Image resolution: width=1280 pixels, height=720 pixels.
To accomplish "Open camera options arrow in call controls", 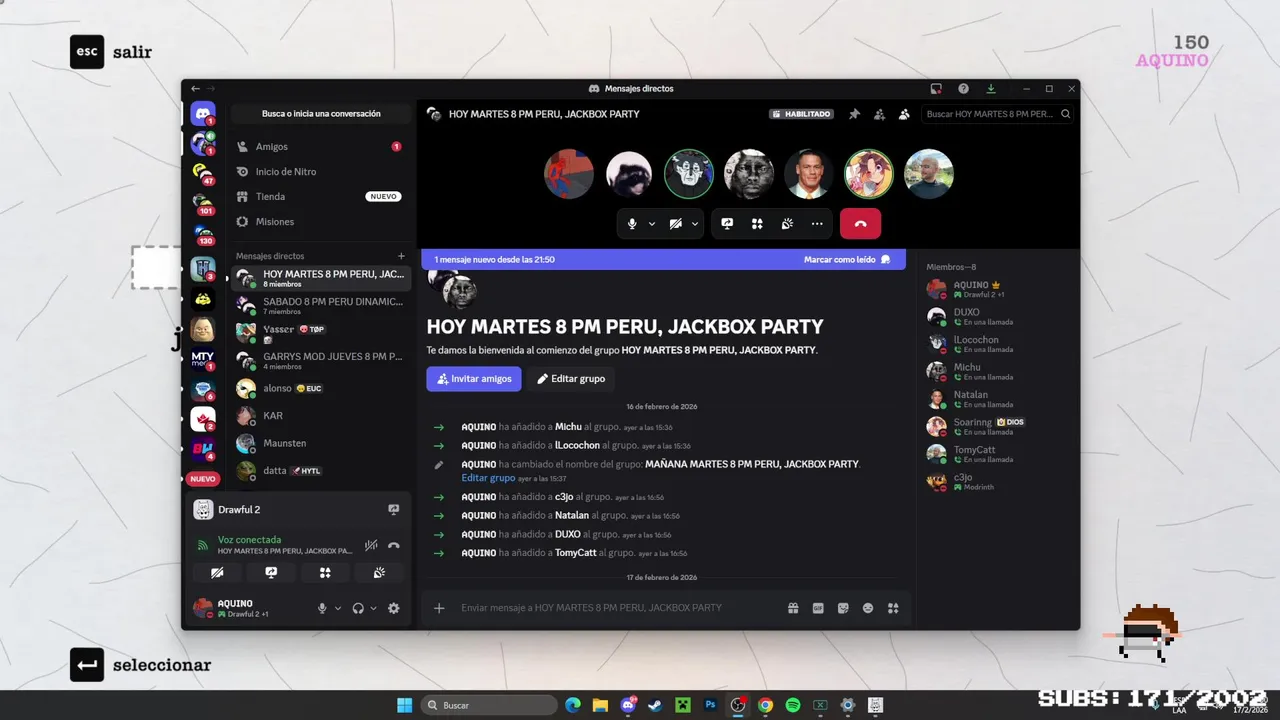I will [695, 224].
